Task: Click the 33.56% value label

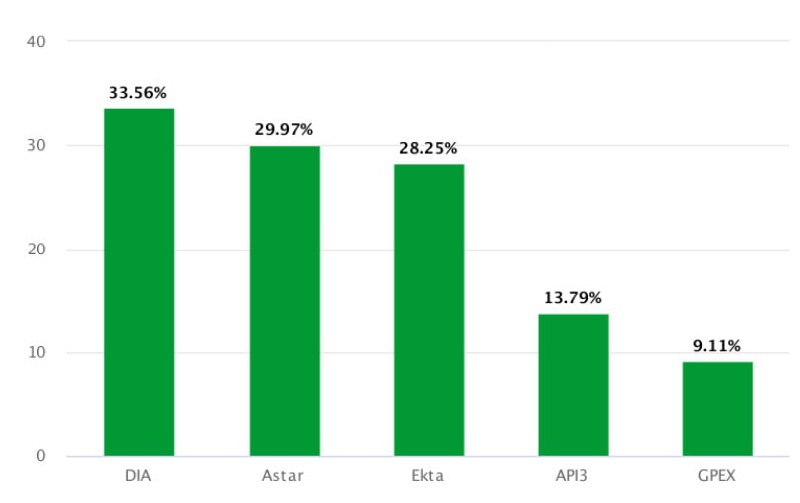Action: 139,93
